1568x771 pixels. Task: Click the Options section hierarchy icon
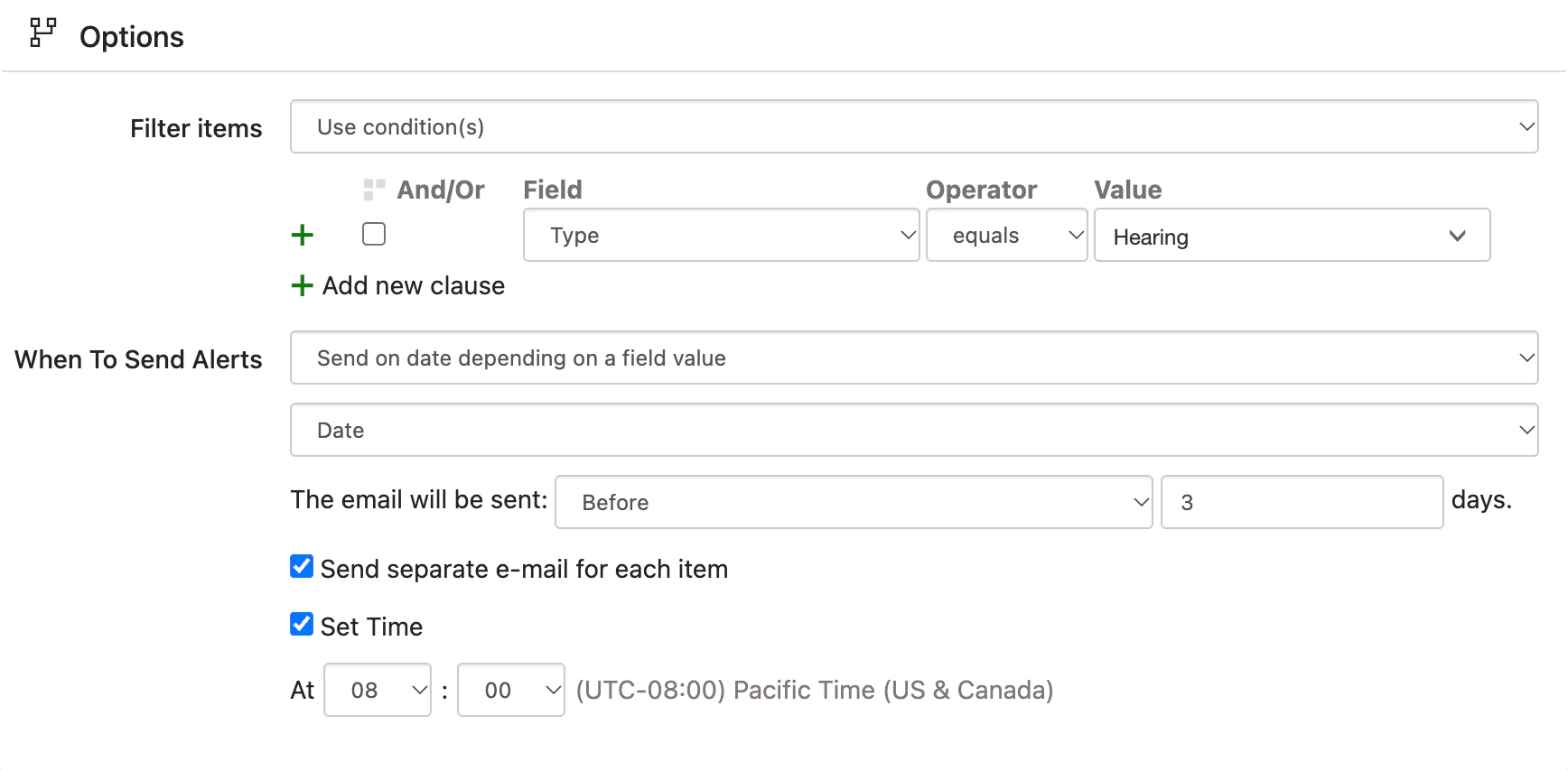[42, 33]
